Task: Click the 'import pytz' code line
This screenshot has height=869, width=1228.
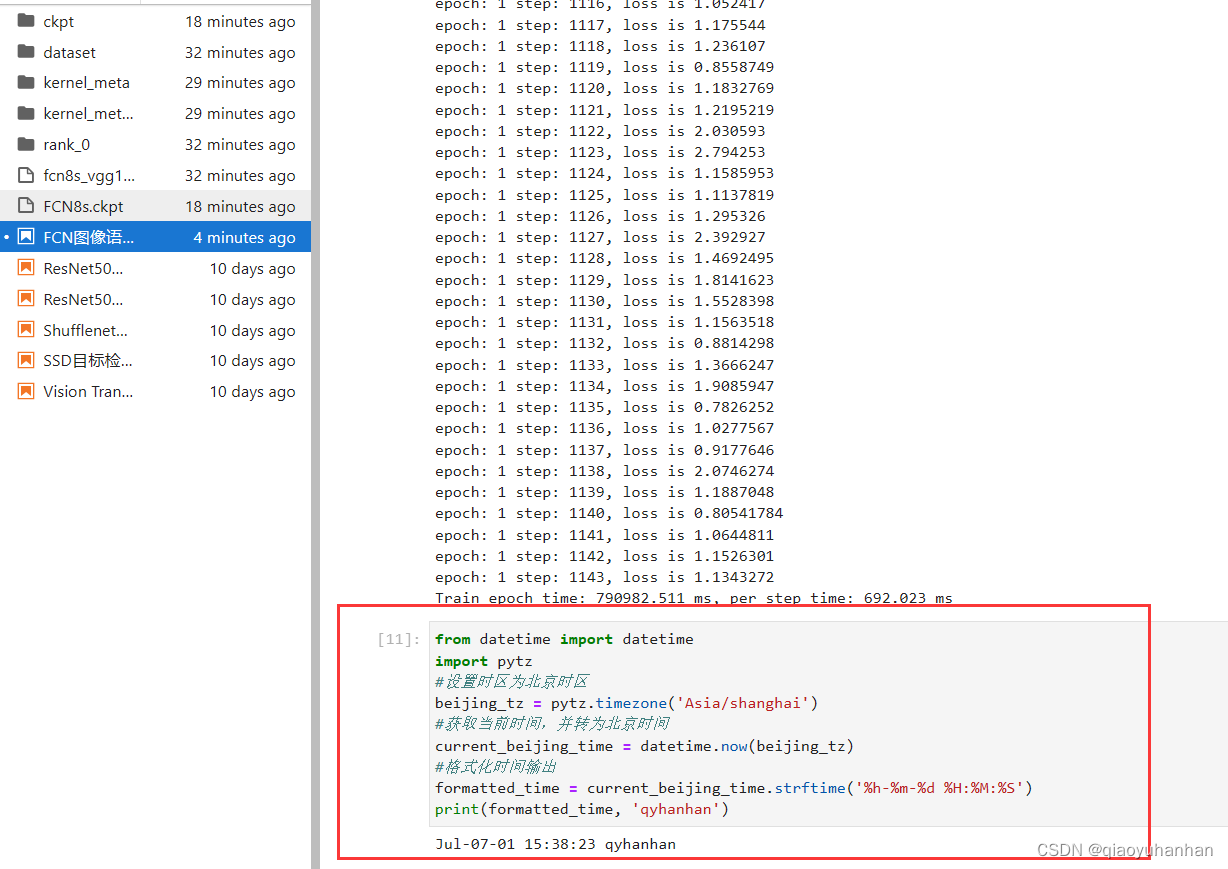Action: (x=484, y=661)
